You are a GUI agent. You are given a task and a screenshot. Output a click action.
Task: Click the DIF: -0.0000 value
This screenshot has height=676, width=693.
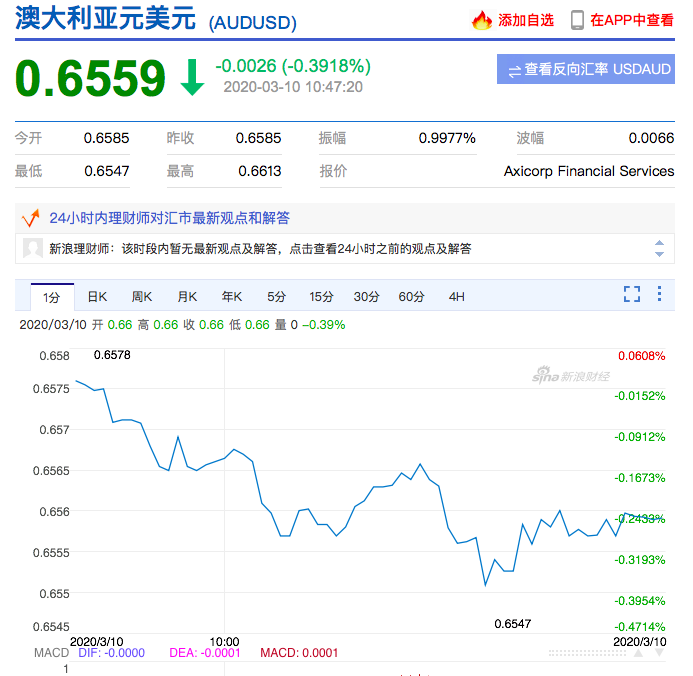tap(111, 653)
